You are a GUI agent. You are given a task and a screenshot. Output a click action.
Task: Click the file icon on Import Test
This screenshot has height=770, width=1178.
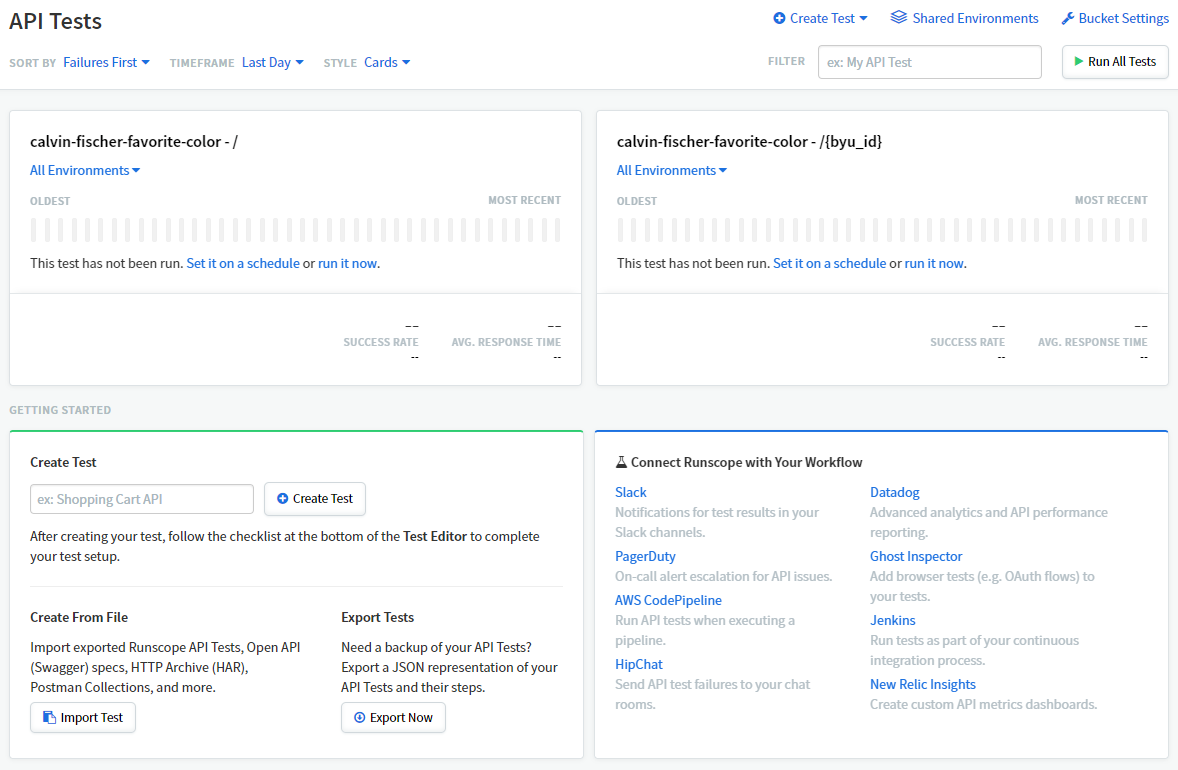(x=49, y=717)
